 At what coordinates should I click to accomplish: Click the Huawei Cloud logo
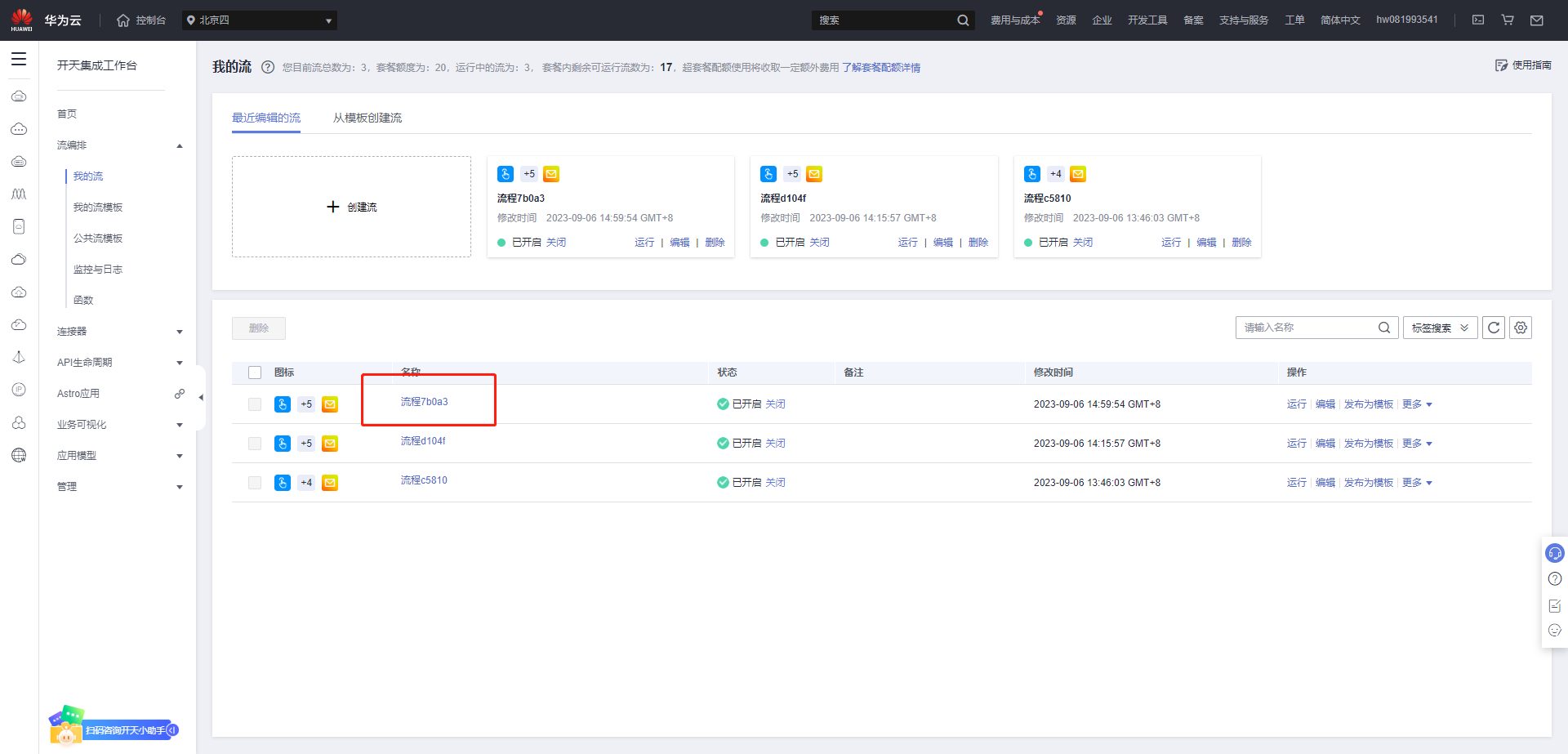point(22,20)
